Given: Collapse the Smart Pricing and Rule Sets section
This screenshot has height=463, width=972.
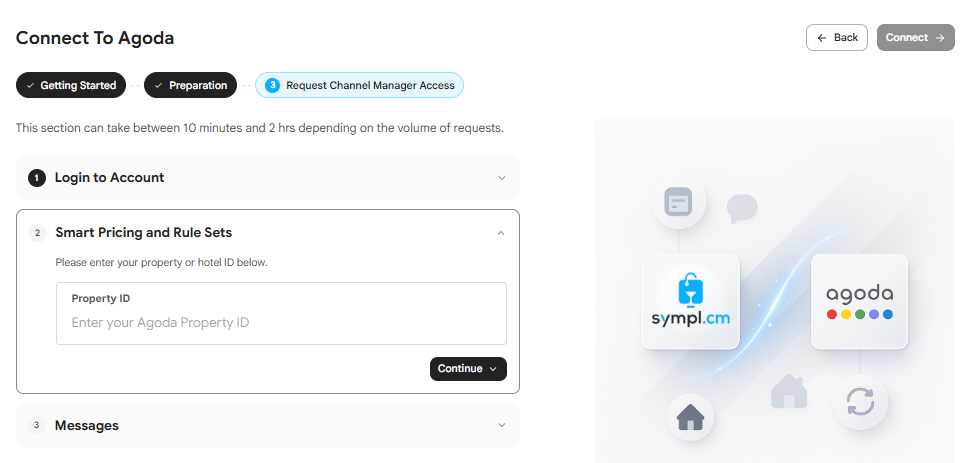Looking at the screenshot, I should tap(501, 233).
